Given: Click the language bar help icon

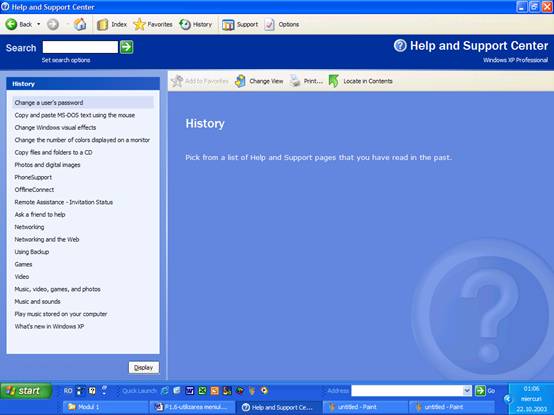Looking at the screenshot, I should pos(92,391).
